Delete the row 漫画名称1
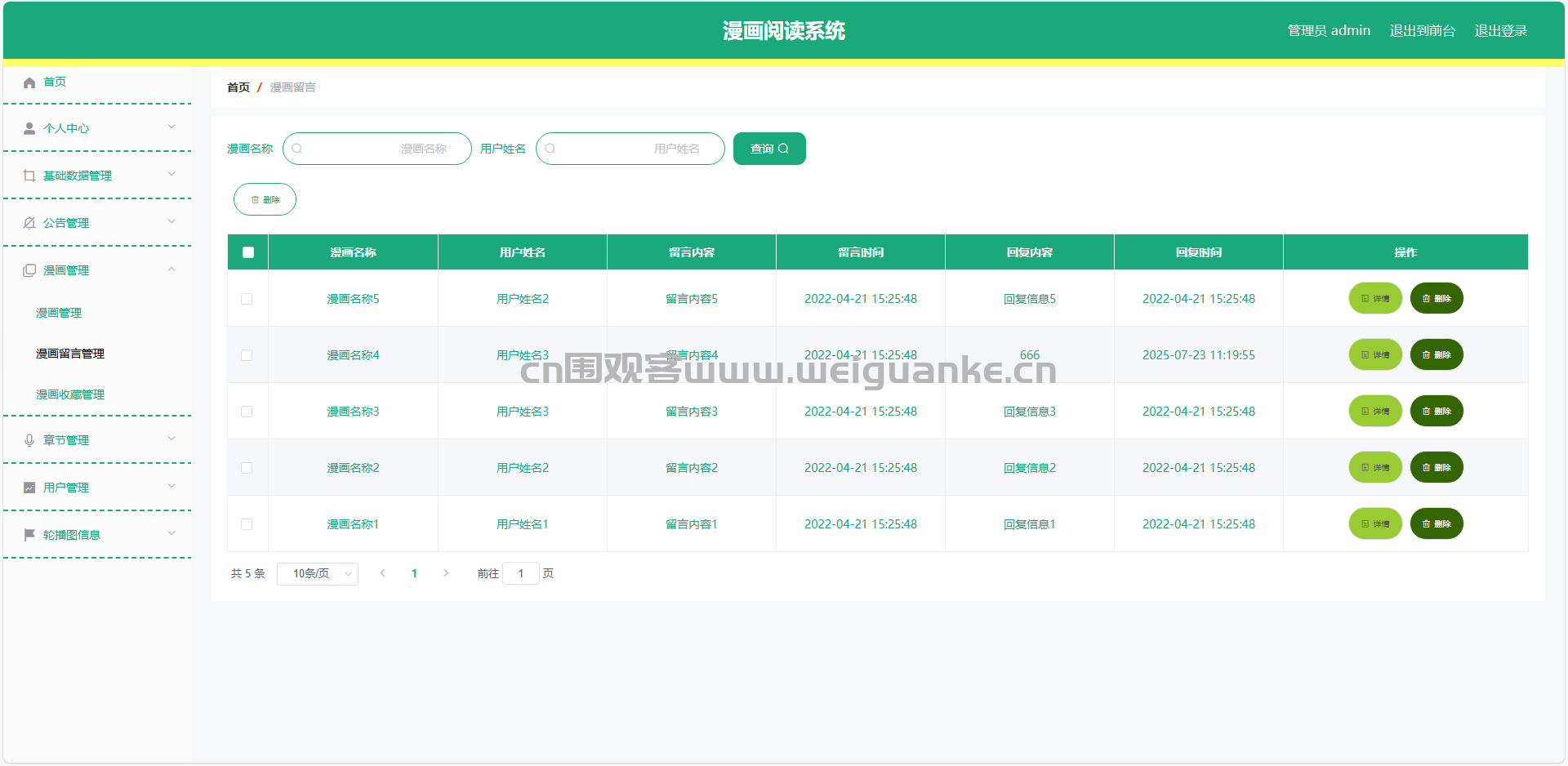 [x=1437, y=524]
